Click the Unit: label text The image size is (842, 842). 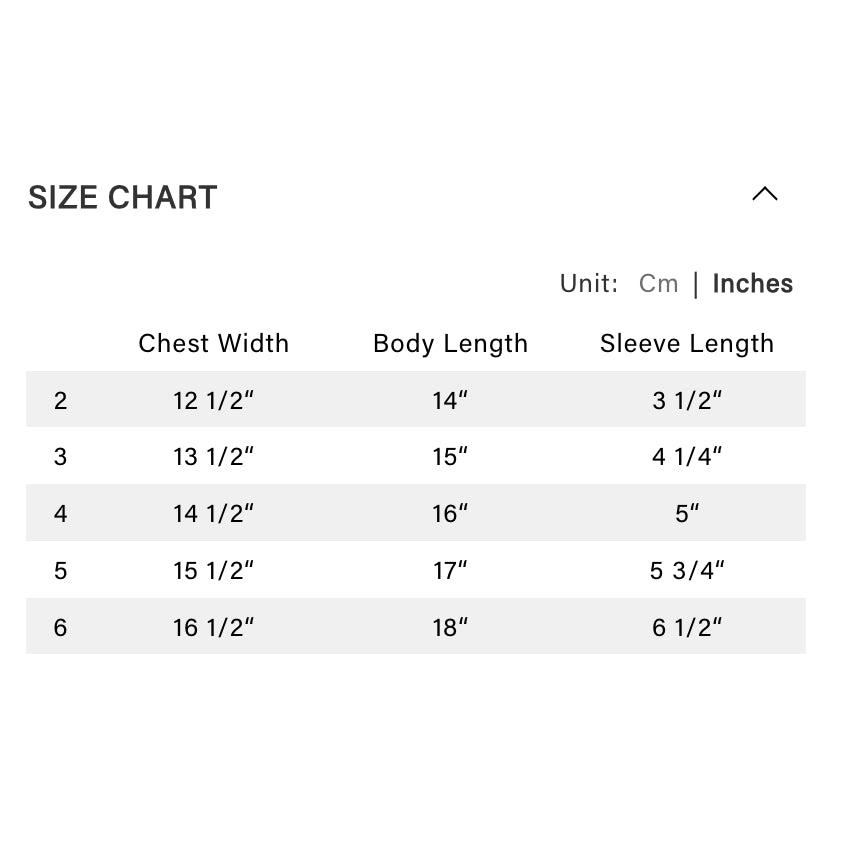(589, 284)
